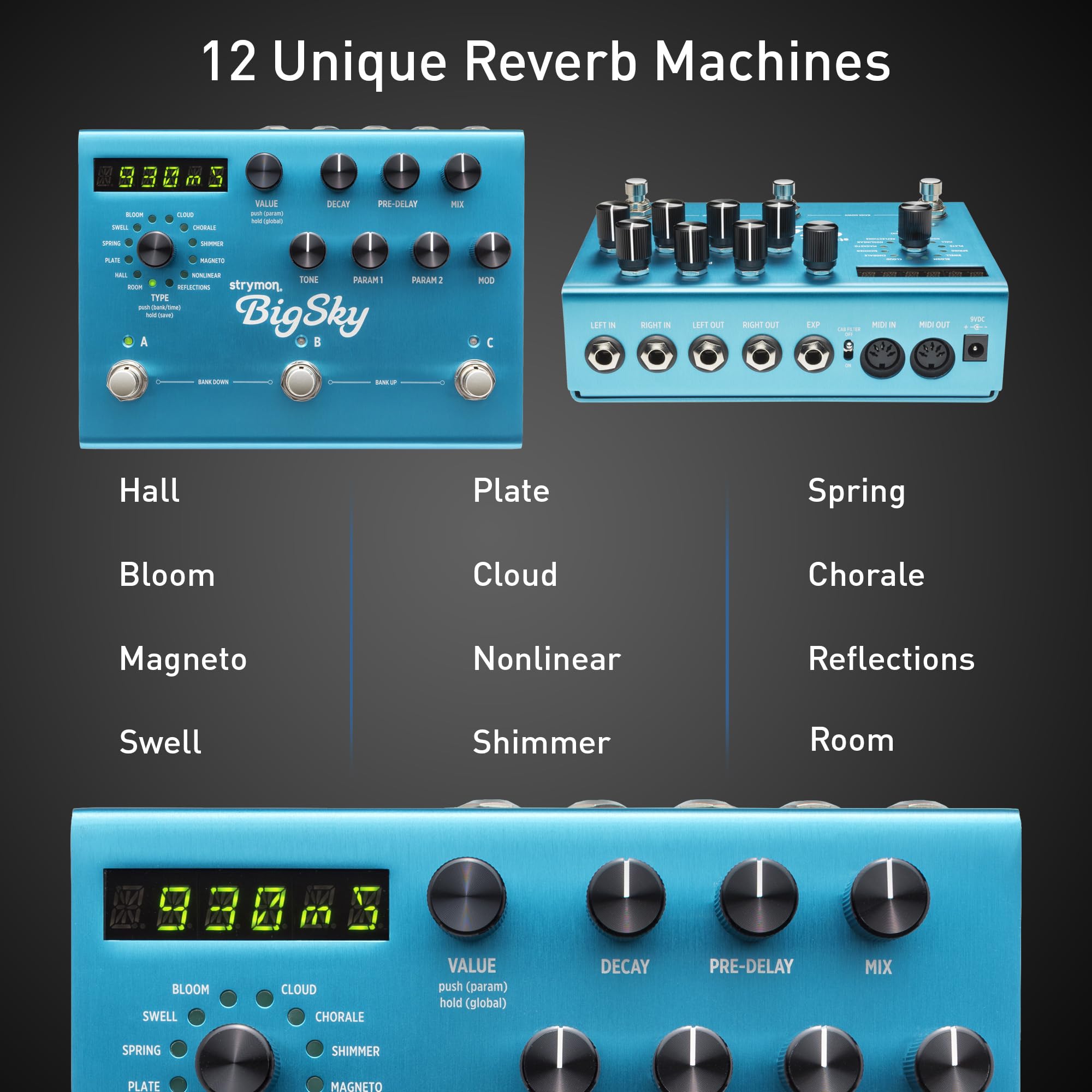This screenshot has height=1092, width=1092.
Task: Toggle the ROOM indicator LED
Action: click(154, 283)
